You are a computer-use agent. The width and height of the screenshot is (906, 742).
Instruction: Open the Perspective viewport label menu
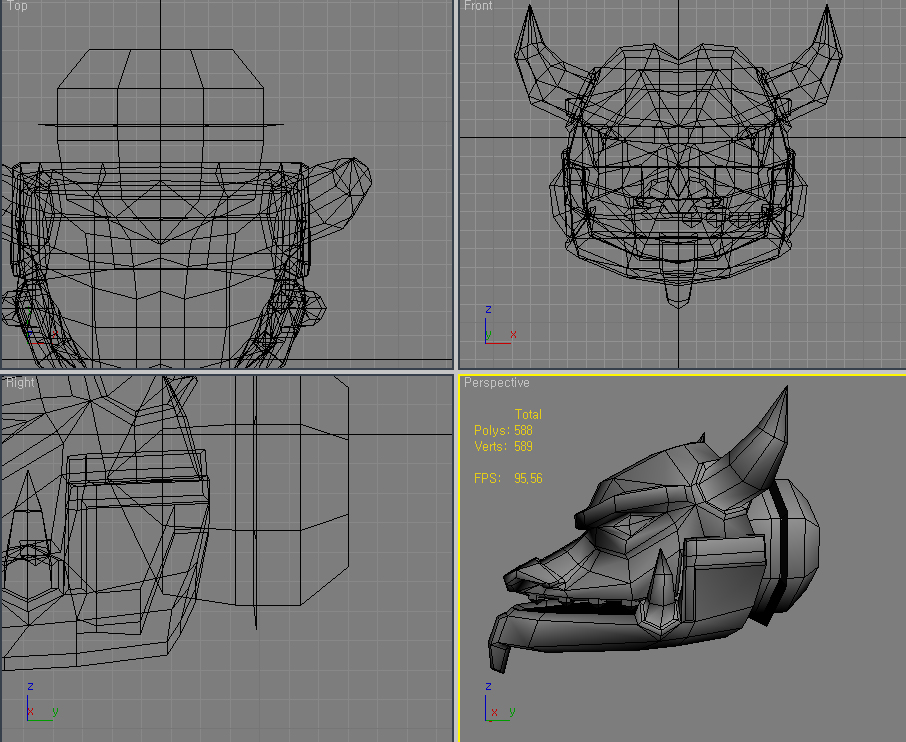(x=496, y=383)
